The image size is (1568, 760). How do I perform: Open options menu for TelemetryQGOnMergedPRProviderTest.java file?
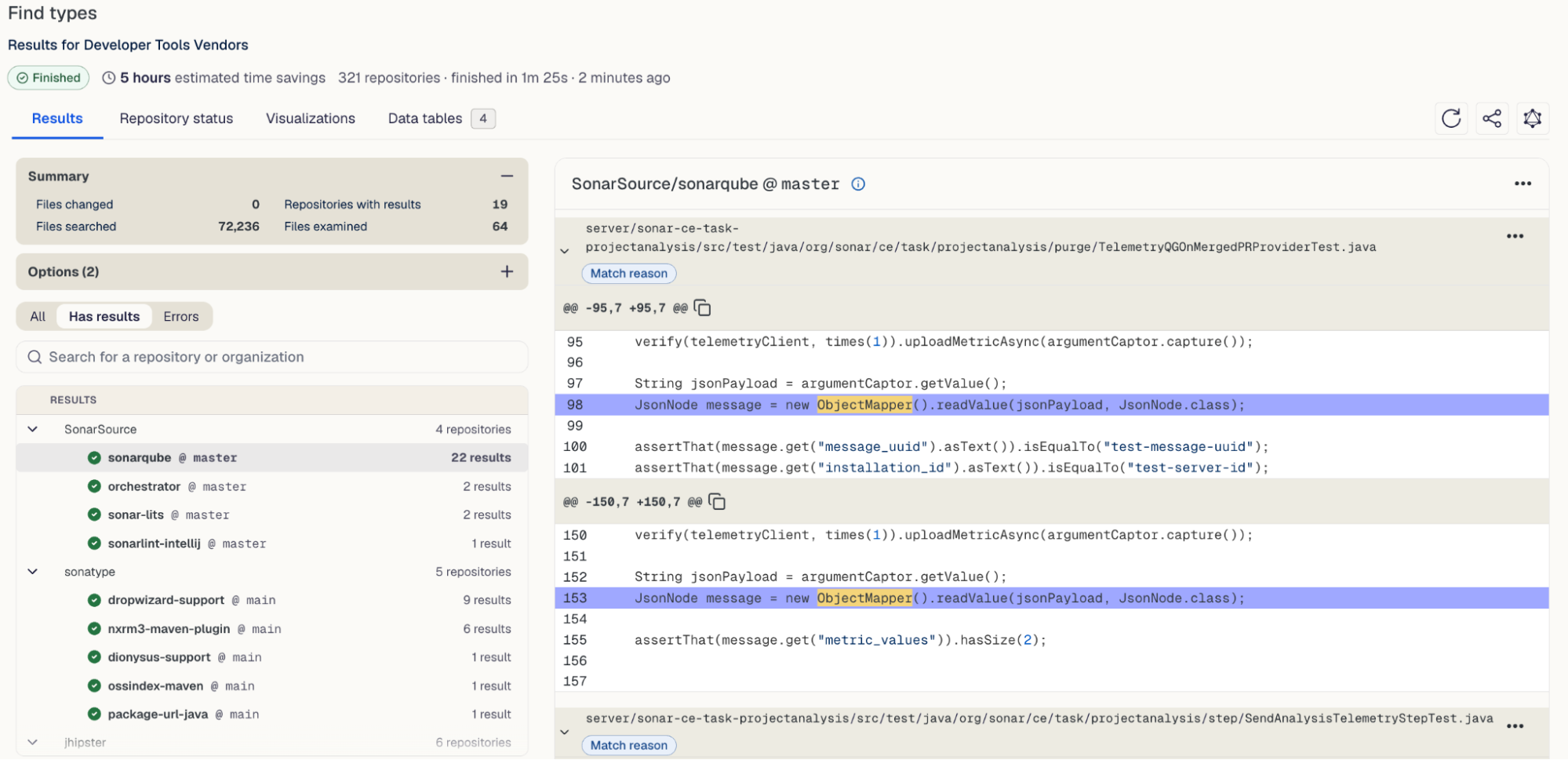(1515, 236)
